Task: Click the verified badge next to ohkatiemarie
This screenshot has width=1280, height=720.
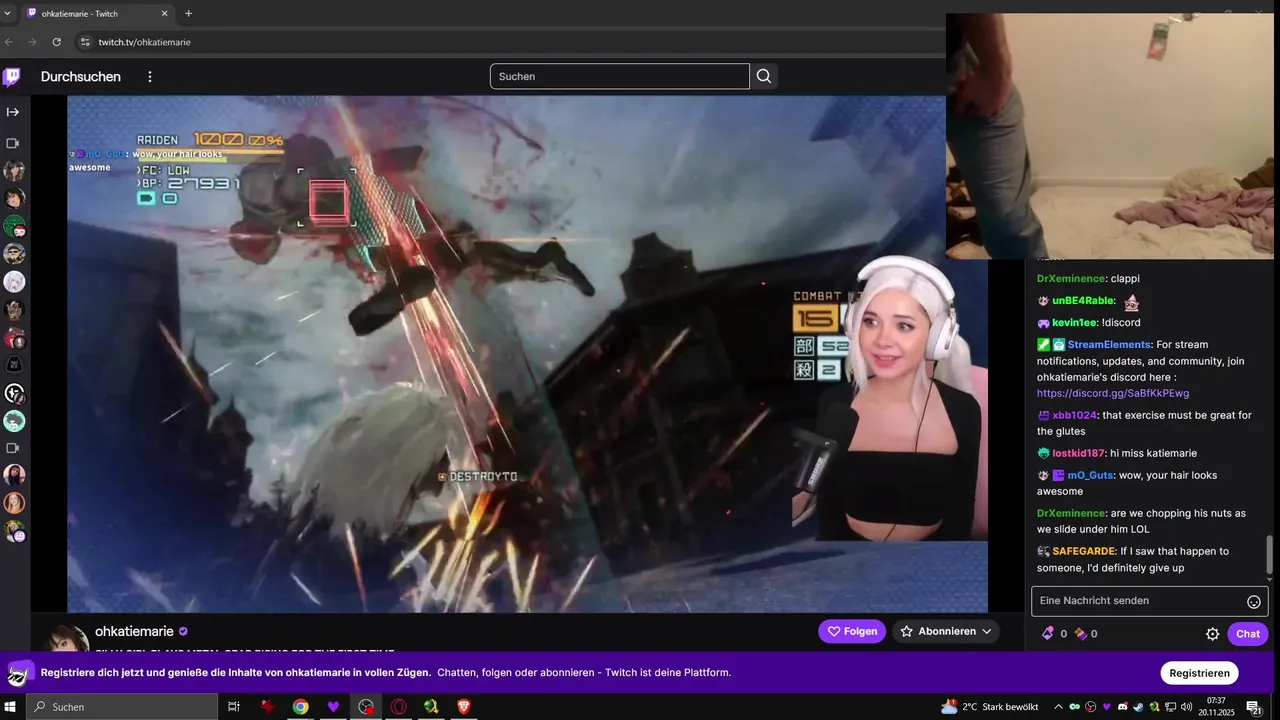Action: 183,632
